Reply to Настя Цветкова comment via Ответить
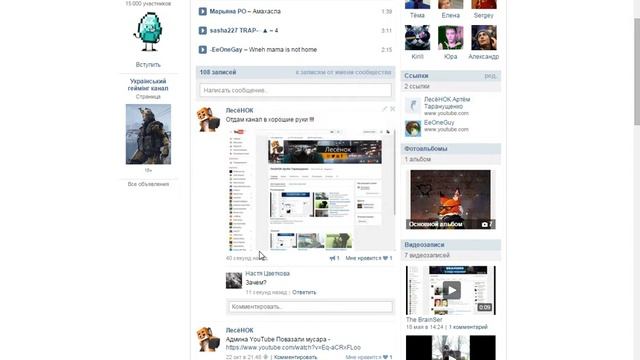Viewport: 640px width, 360px height. (x=304, y=292)
